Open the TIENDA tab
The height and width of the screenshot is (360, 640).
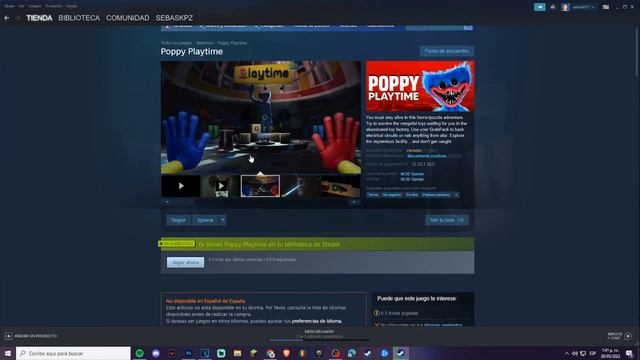pyautogui.click(x=39, y=18)
